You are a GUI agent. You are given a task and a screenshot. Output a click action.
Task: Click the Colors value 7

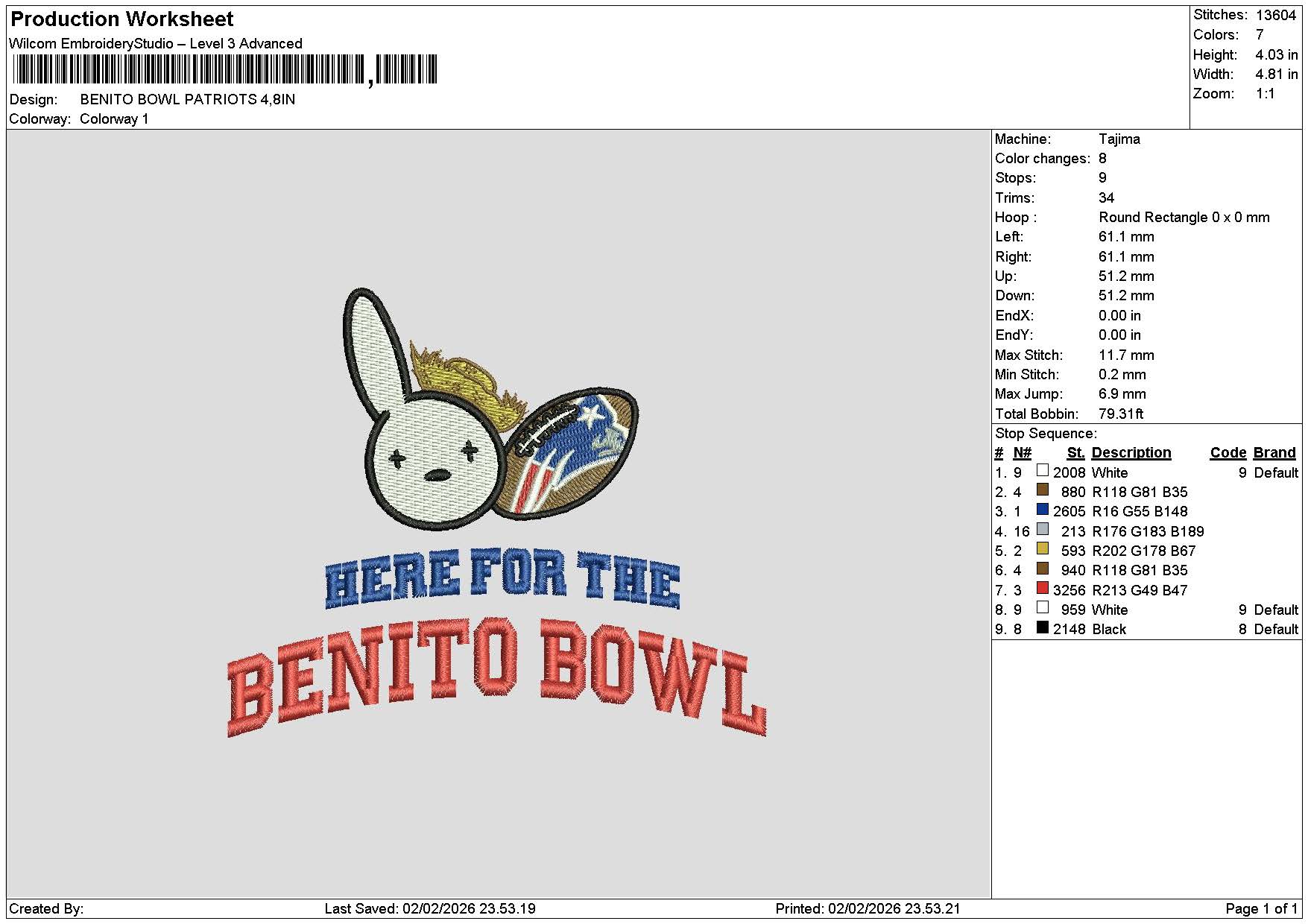[x=1260, y=35]
